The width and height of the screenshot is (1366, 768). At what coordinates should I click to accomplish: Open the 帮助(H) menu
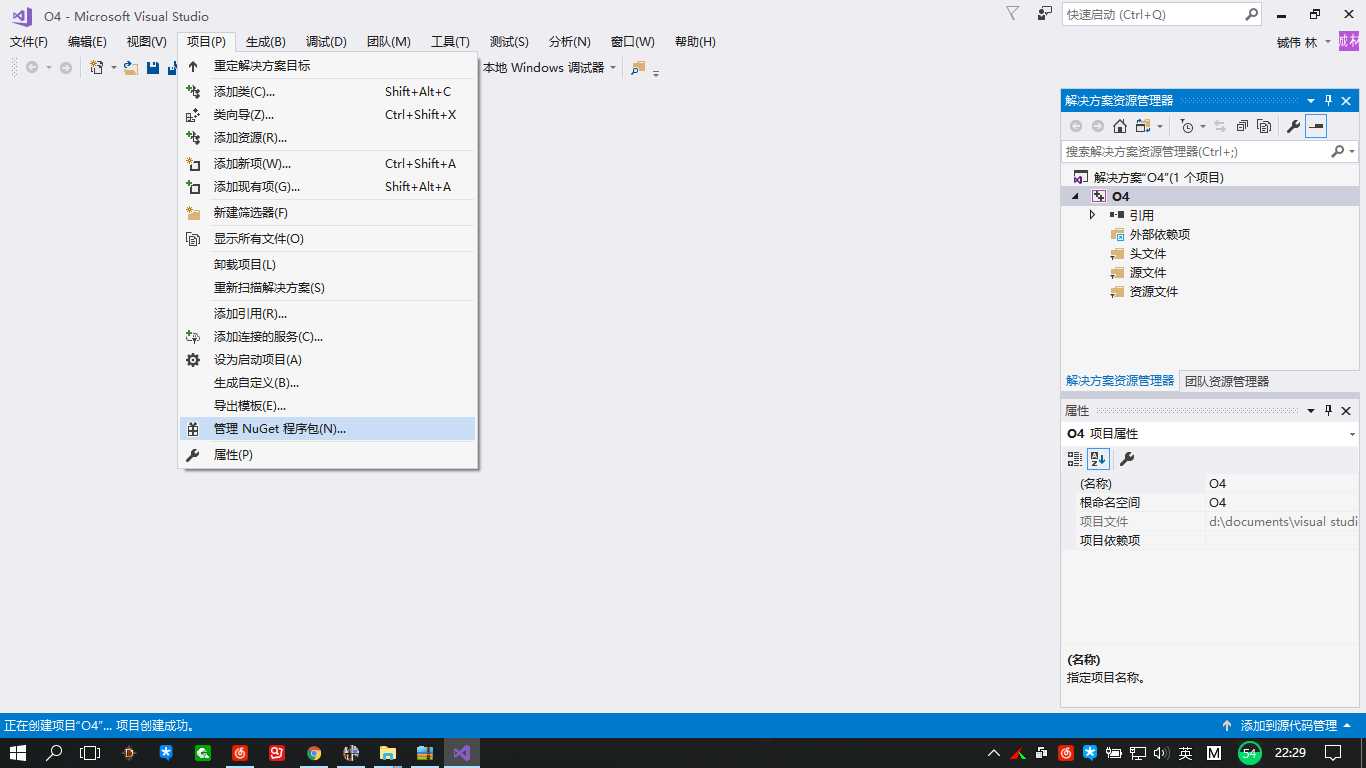pyautogui.click(x=695, y=42)
